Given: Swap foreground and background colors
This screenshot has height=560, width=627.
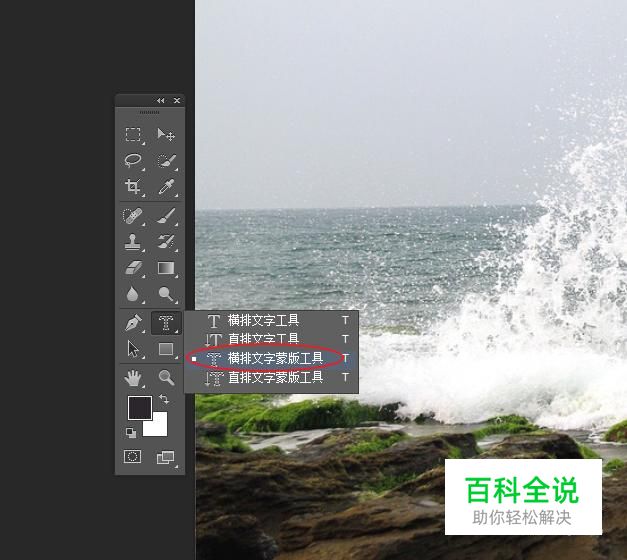Looking at the screenshot, I should (164, 399).
